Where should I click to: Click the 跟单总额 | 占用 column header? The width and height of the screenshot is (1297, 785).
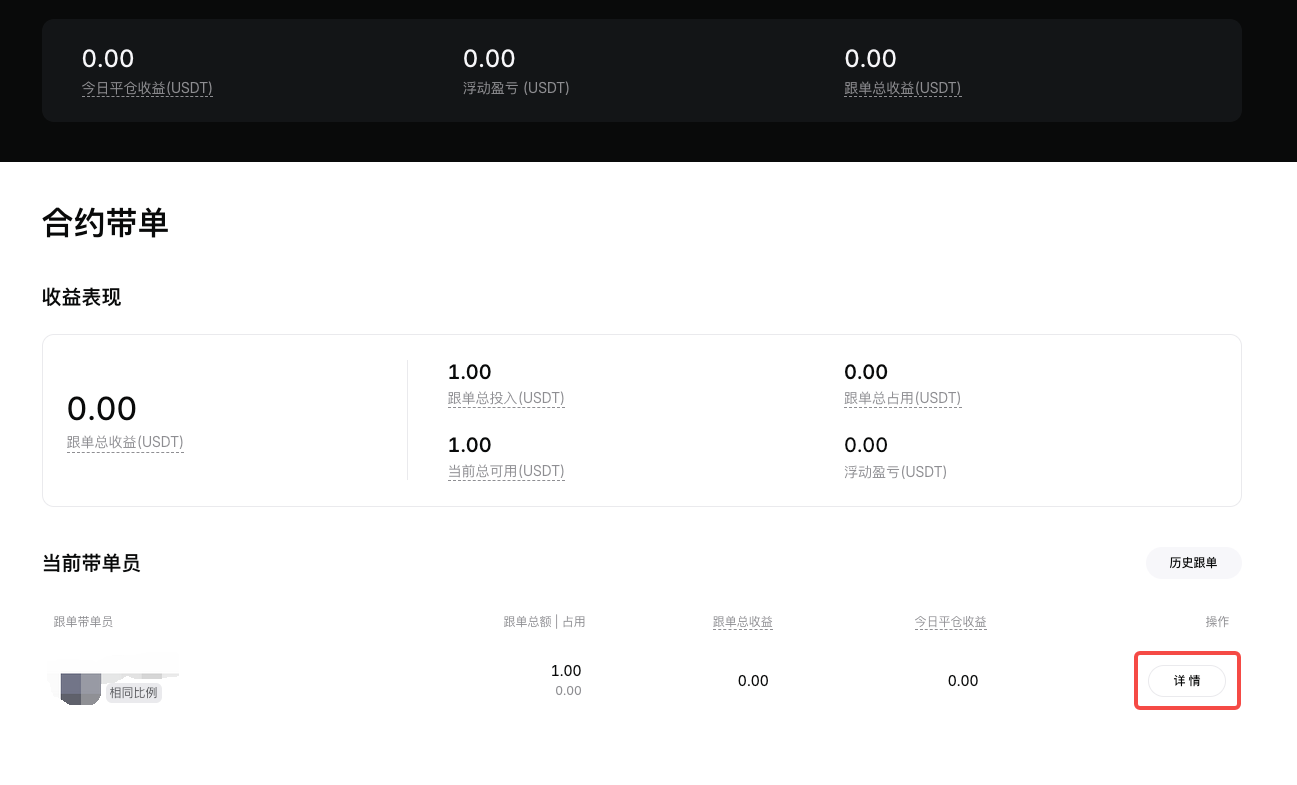point(544,622)
